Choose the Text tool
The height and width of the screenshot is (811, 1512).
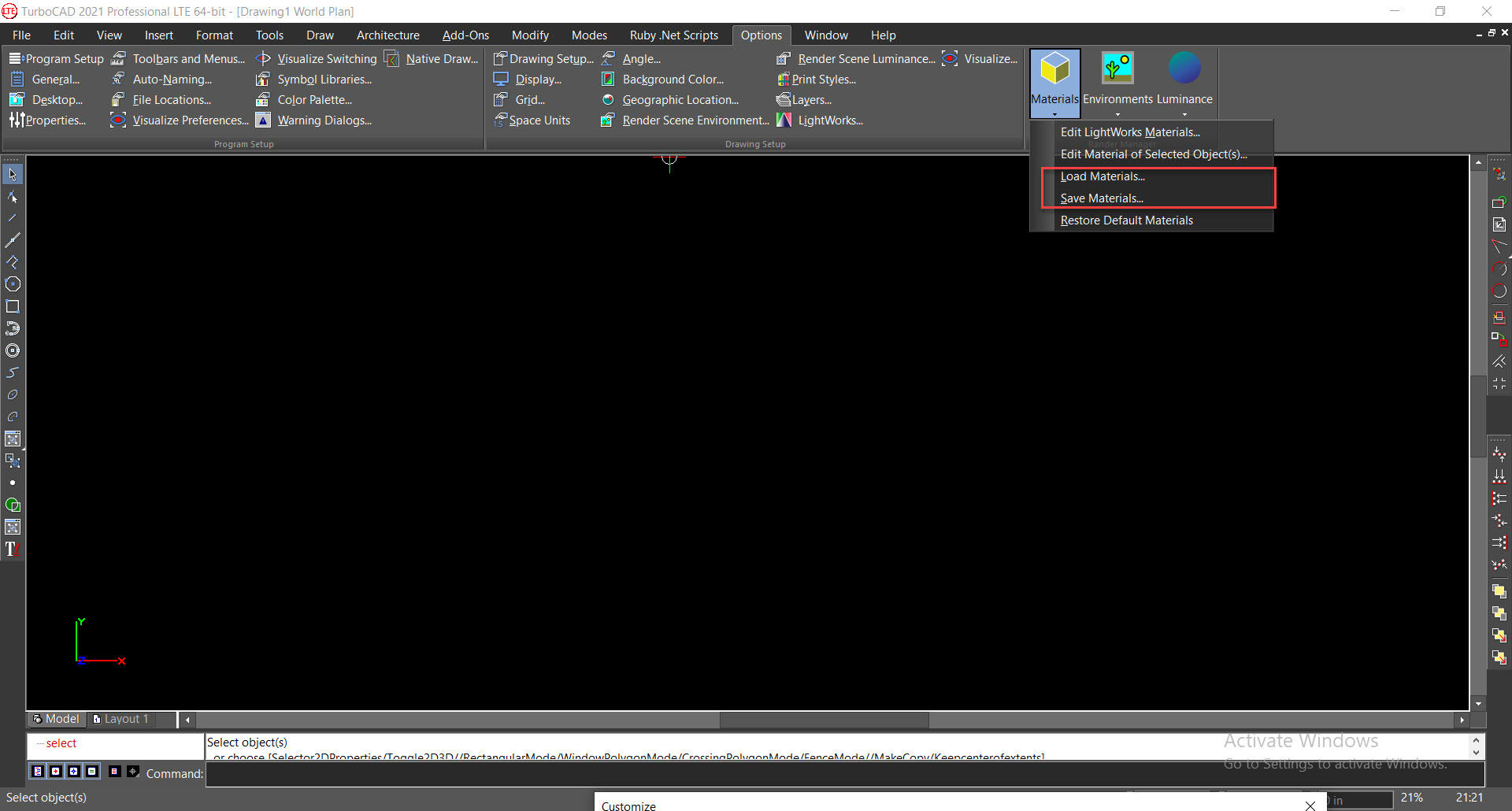(x=13, y=549)
